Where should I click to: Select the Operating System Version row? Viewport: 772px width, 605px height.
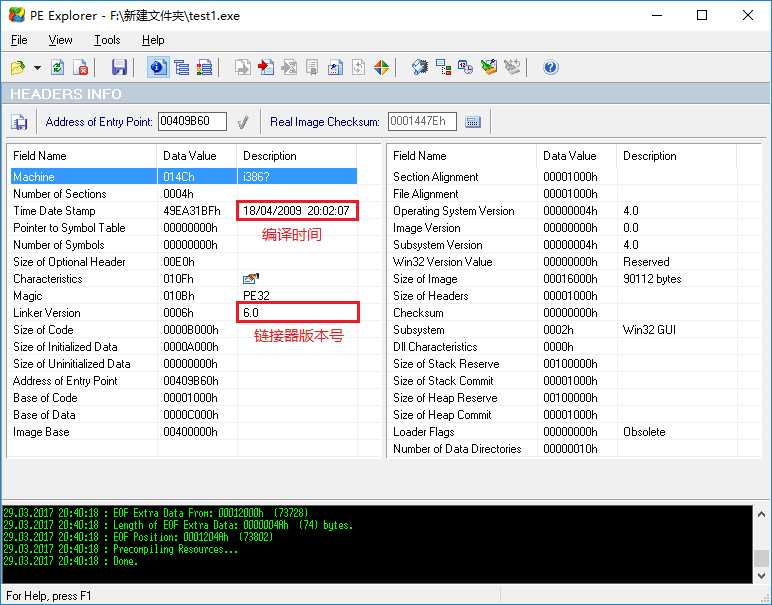[564, 211]
